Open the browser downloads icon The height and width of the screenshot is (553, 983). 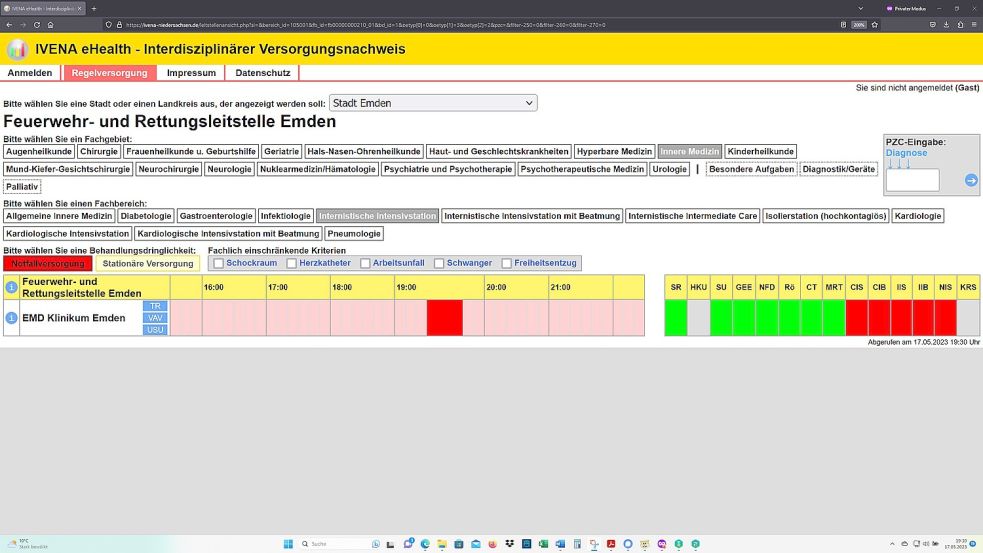946,25
